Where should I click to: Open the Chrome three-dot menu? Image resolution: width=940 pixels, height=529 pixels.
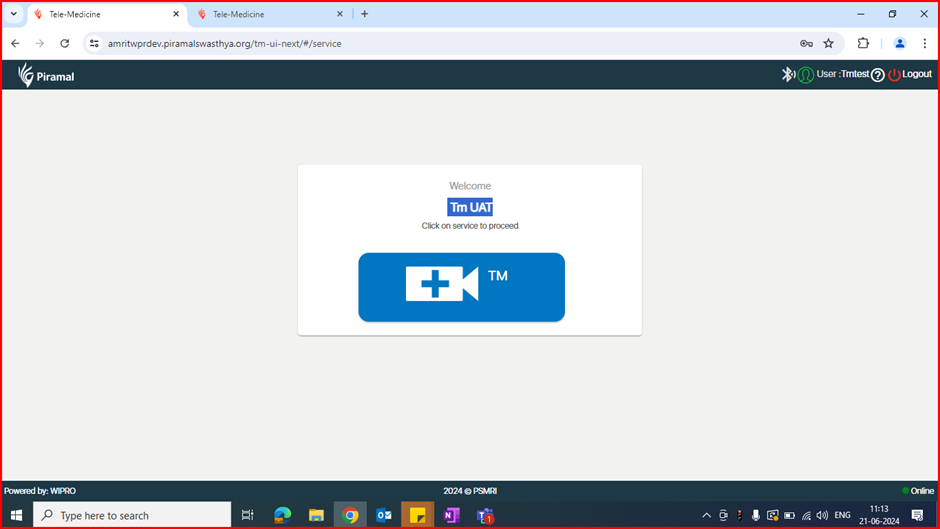coord(924,43)
